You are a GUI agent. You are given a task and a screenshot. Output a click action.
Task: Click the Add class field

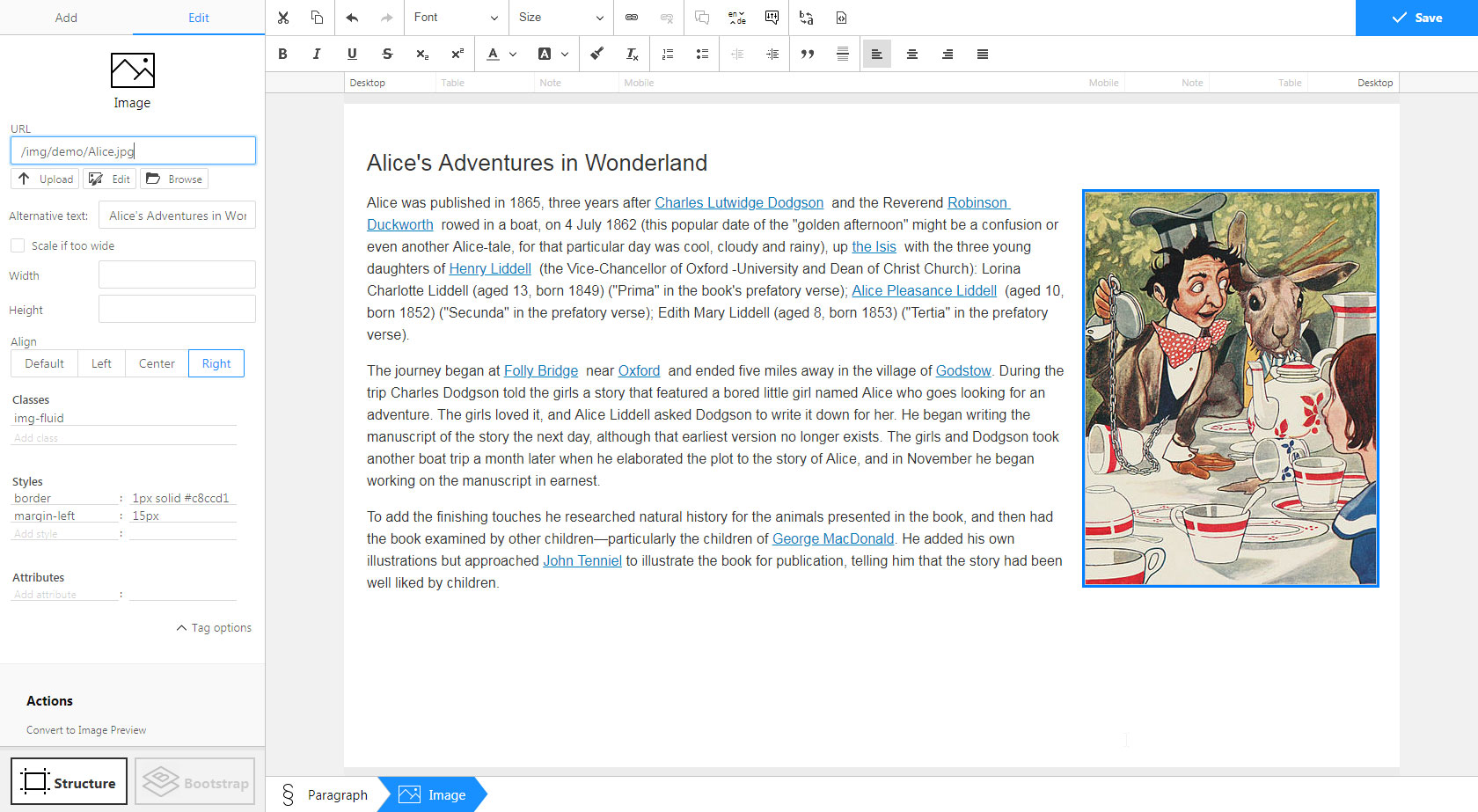[124, 437]
